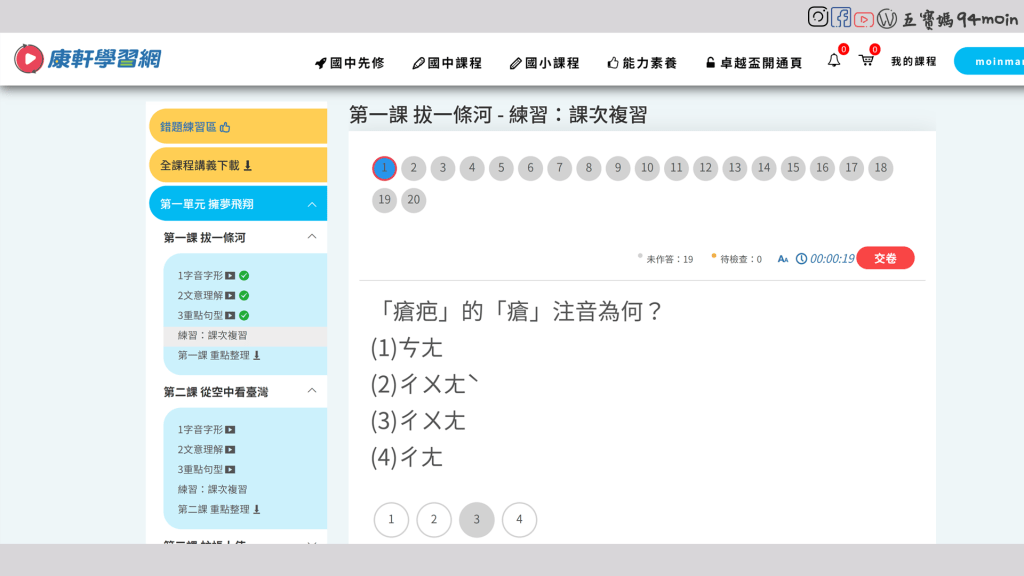
Task: Select answer option 2 circle
Action: (434, 519)
